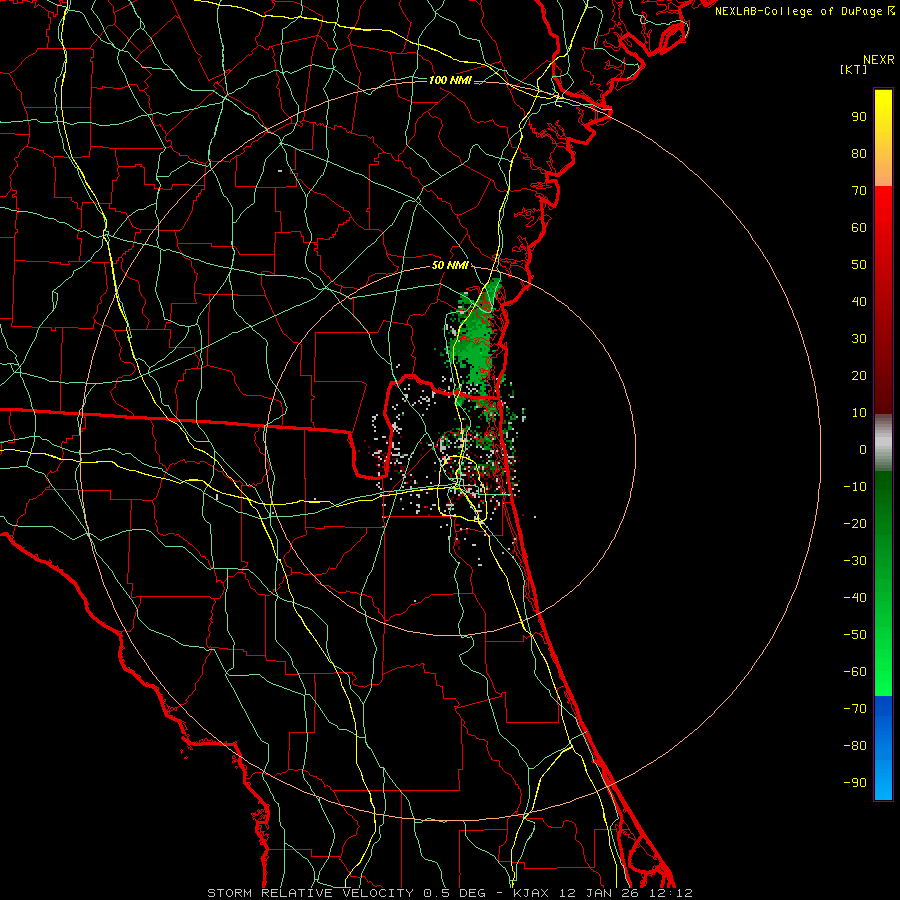Click the scale value -50
Image resolution: width=900 pixels, height=900 pixels.
click(x=855, y=635)
